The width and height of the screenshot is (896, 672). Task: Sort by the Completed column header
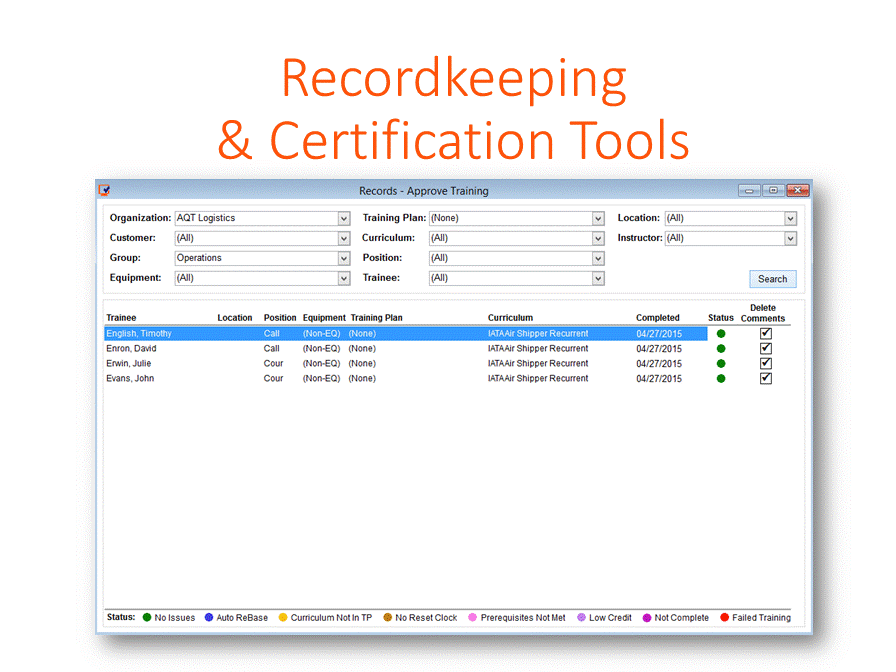point(657,318)
